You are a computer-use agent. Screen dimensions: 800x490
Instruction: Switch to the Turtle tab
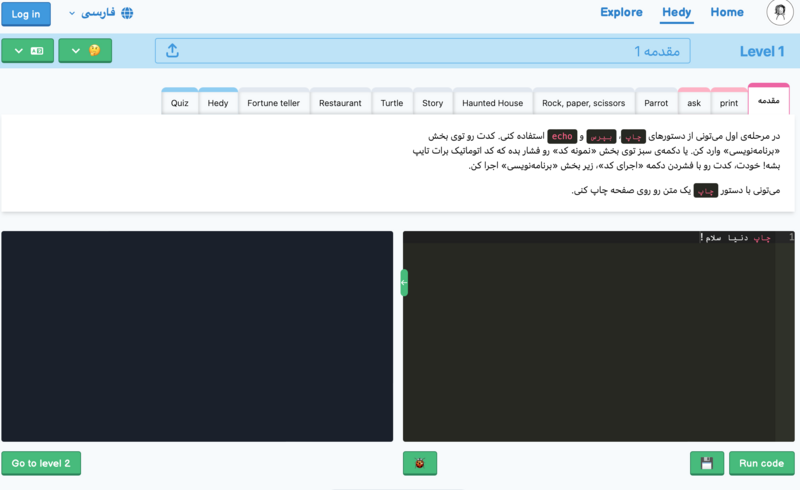[x=392, y=103]
